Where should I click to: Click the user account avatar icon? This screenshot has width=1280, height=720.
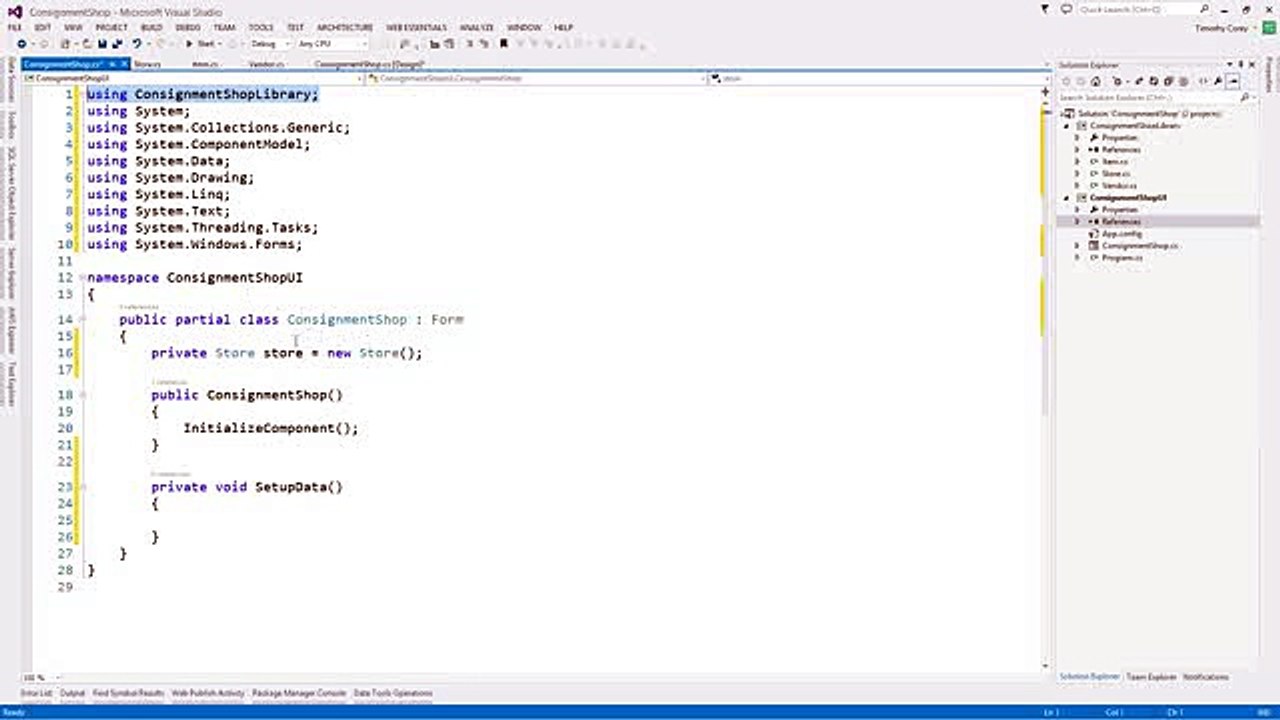(x=1268, y=28)
